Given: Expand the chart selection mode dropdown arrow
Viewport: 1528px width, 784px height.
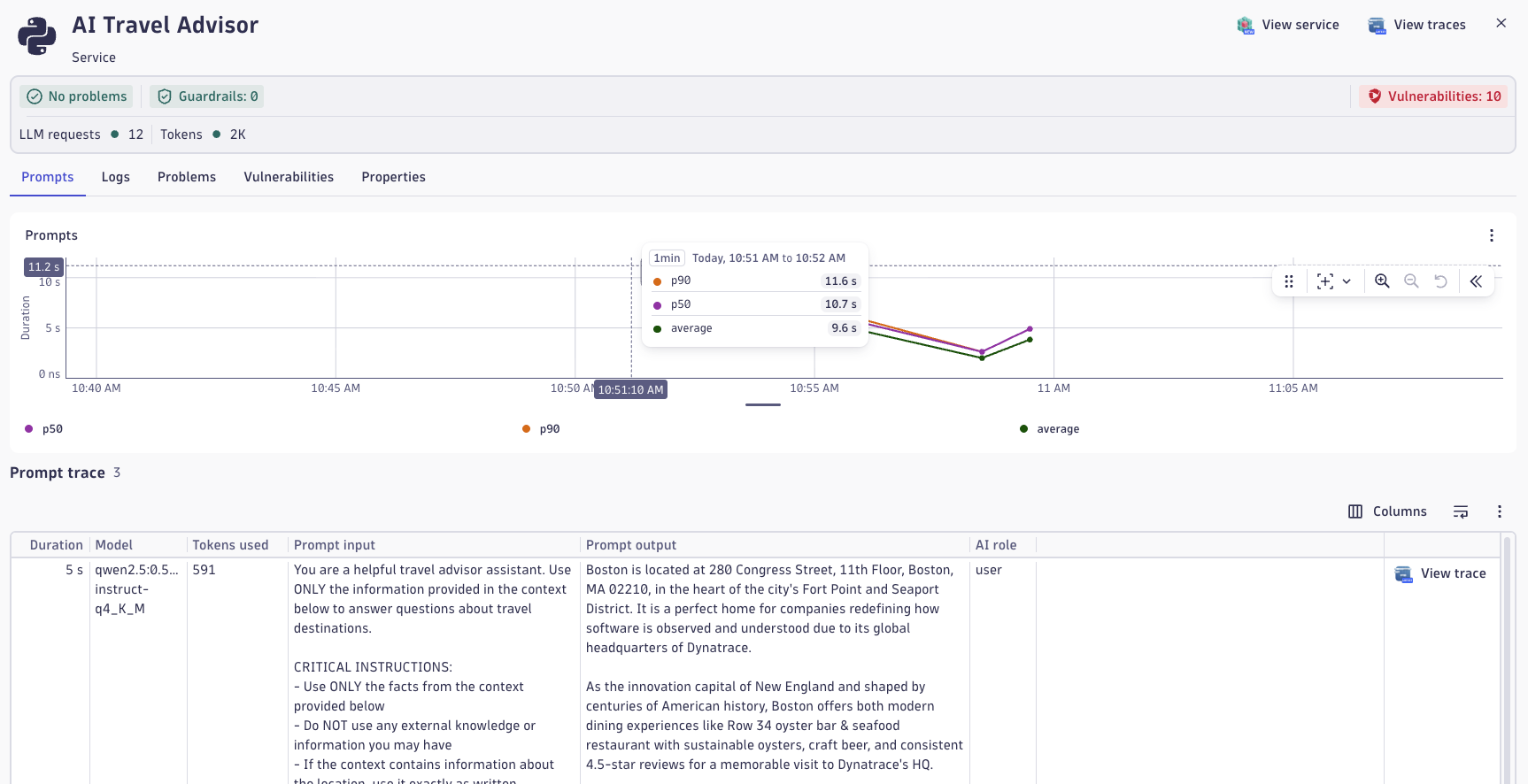Looking at the screenshot, I should [x=1347, y=281].
